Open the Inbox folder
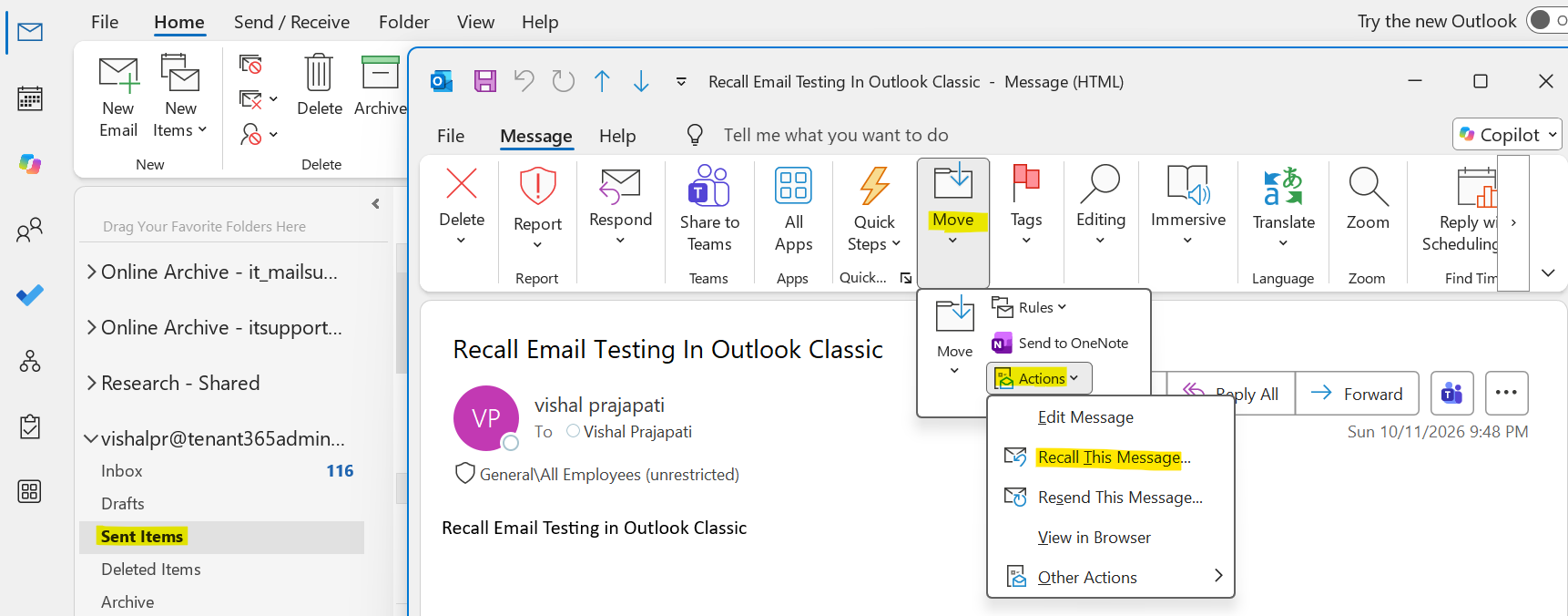 pos(222,471)
